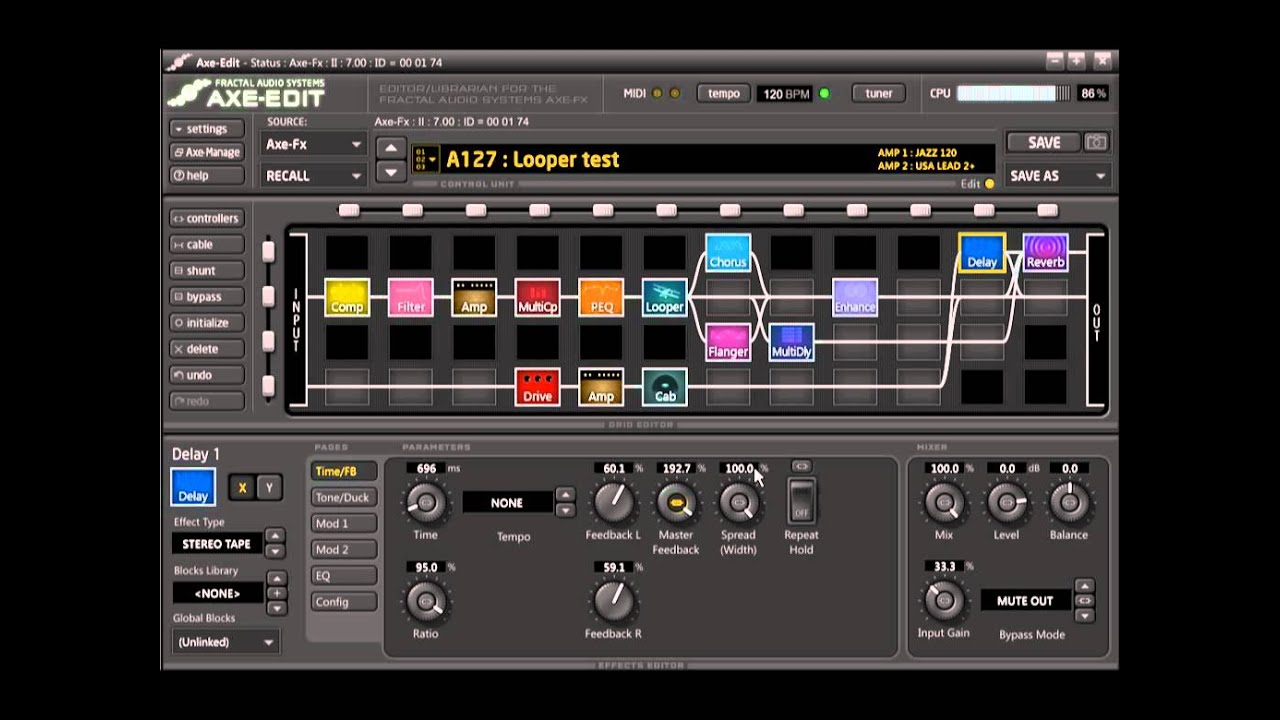Select the Chorus block
Viewport: 1280px width, 720px height.
click(x=728, y=252)
